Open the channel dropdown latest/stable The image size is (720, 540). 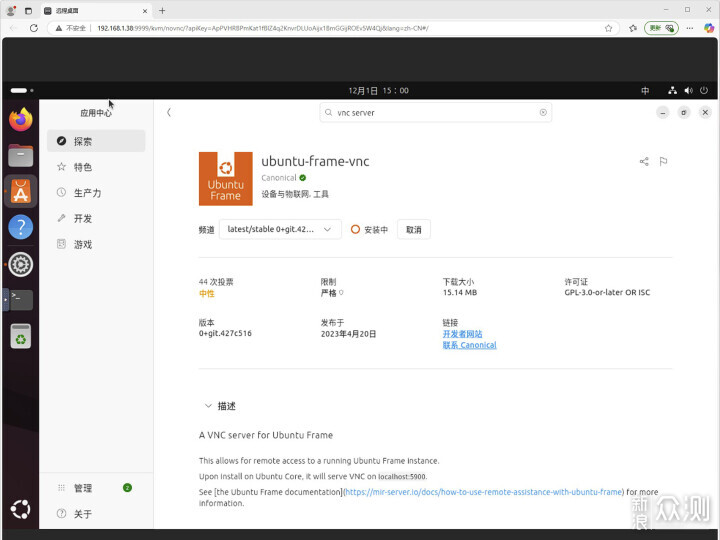tap(280, 229)
